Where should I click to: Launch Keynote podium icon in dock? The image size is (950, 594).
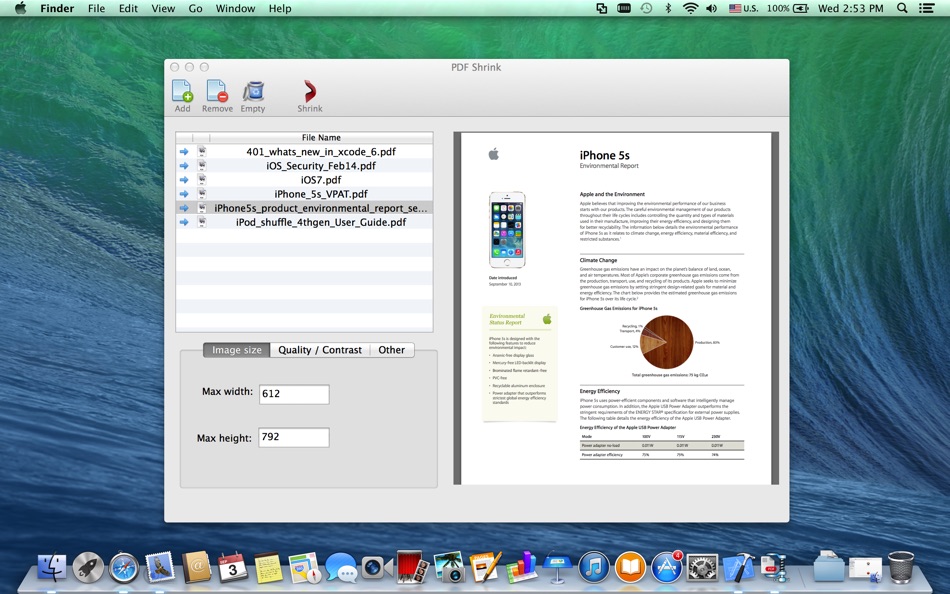(557, 568)
